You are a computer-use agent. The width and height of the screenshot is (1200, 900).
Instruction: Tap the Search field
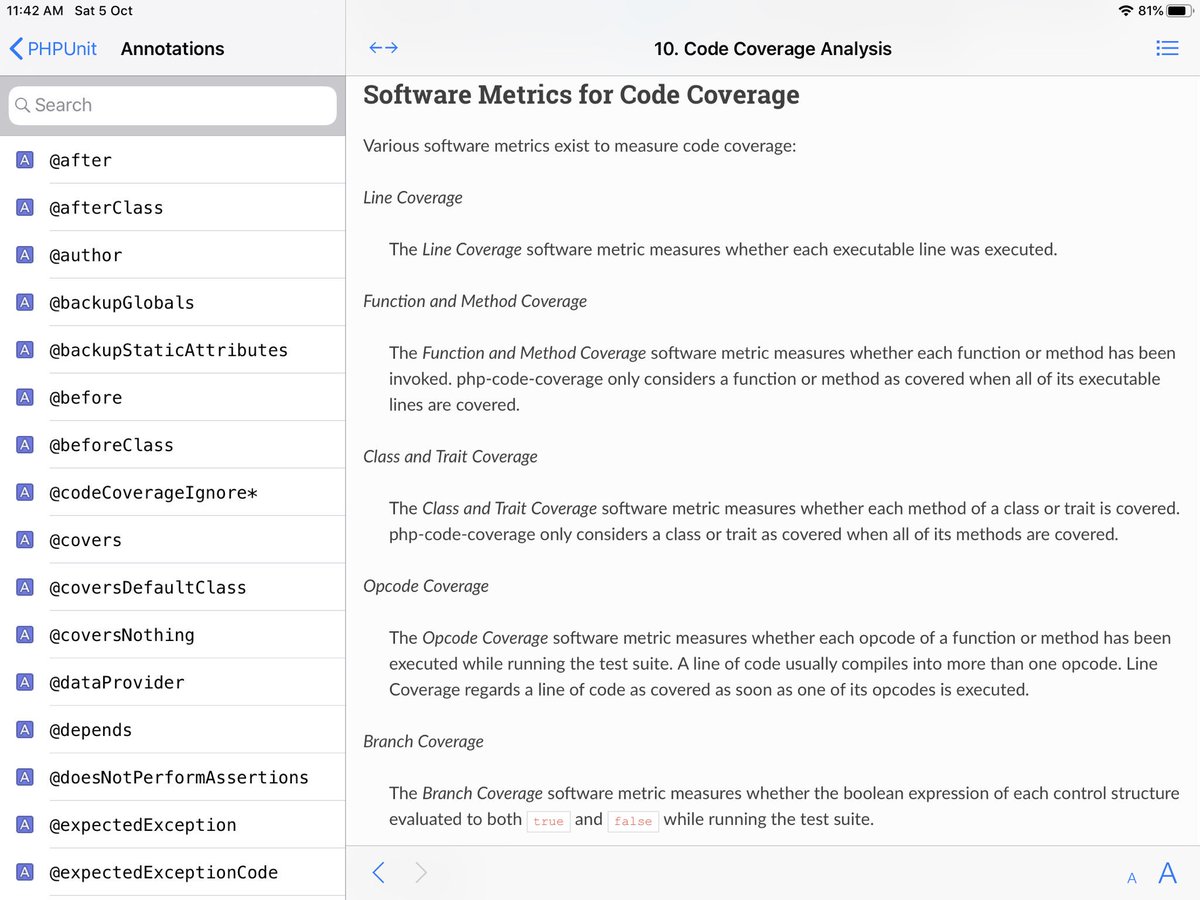coord(173,105)
